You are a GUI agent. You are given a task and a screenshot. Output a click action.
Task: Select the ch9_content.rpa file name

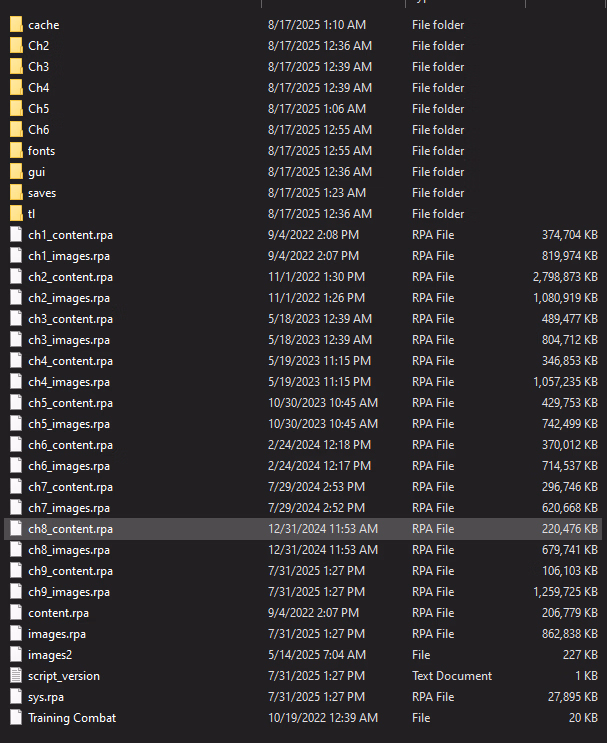coord(71,571)
